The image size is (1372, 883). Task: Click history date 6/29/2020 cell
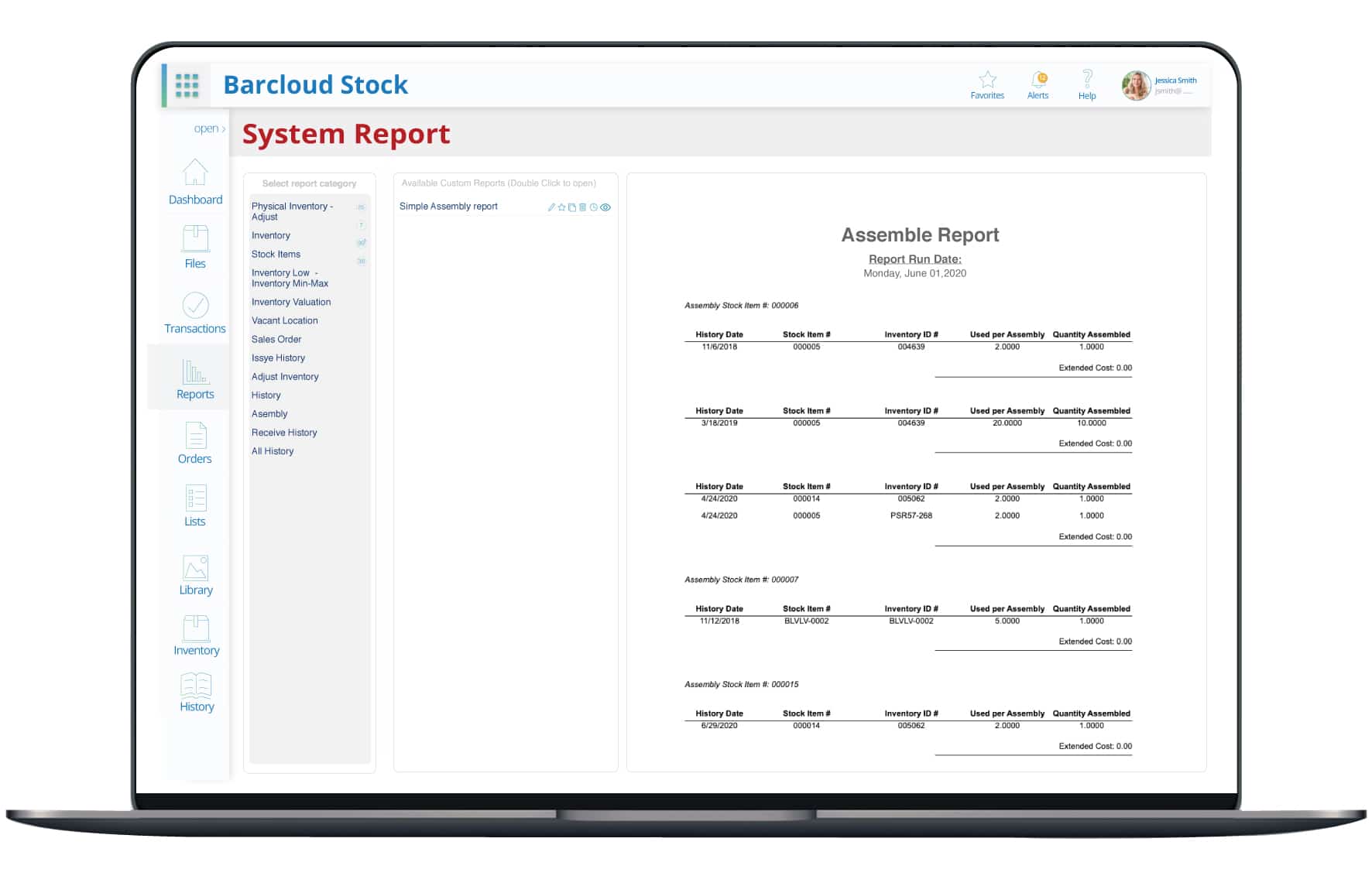[719, 725]
